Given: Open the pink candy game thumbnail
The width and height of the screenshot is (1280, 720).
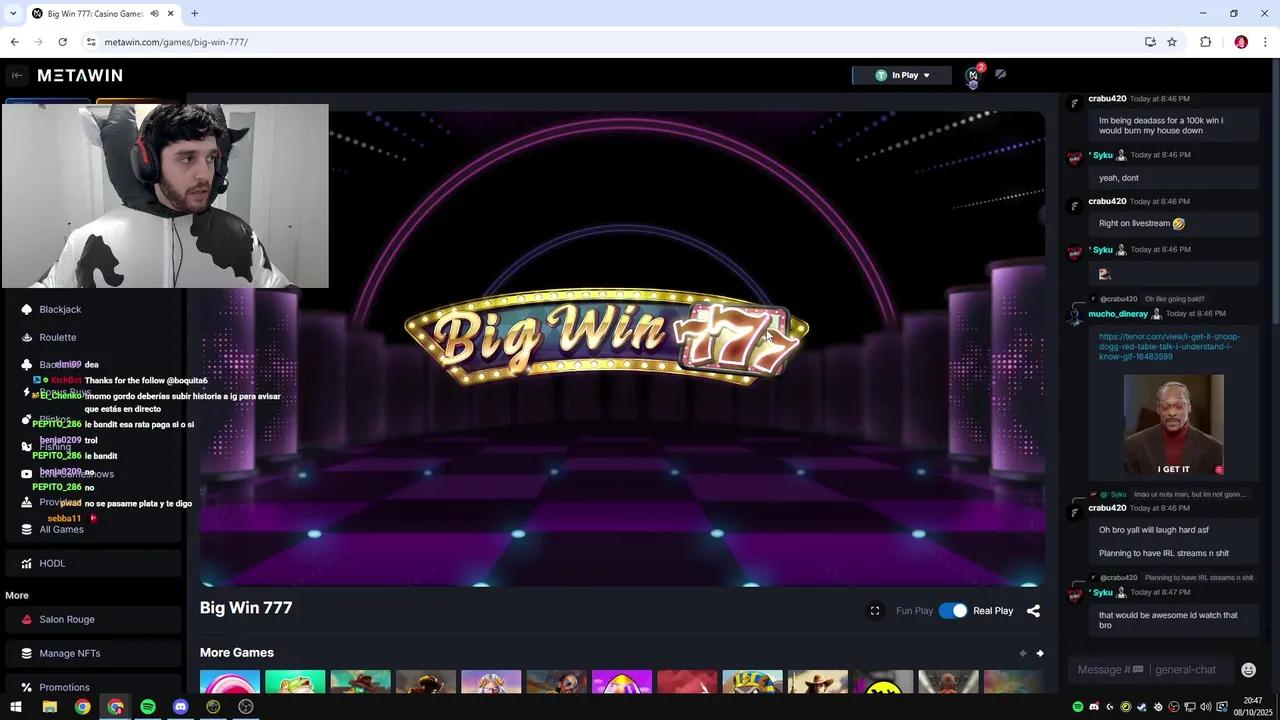Looking at the screenshot, I should (230, 682).
